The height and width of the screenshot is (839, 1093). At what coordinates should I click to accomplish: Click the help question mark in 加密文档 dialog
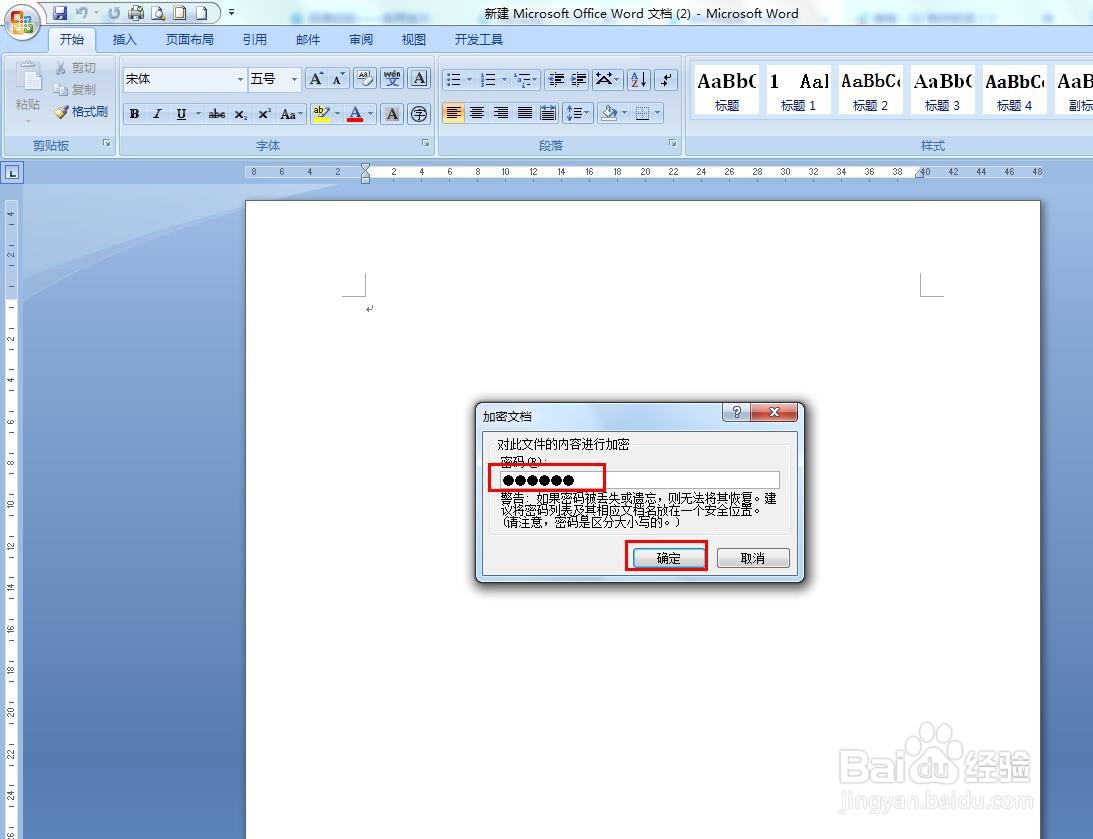[x=737, y=412]
